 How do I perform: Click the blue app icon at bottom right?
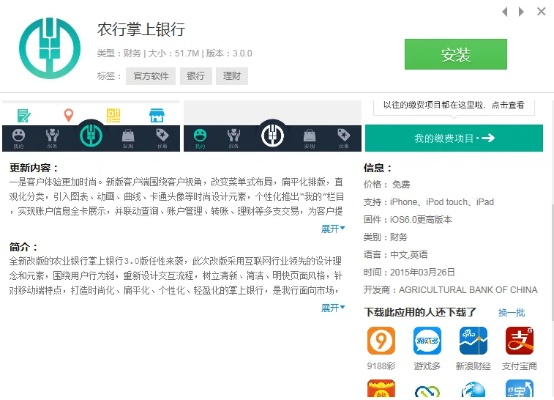[x=519, y=389]
